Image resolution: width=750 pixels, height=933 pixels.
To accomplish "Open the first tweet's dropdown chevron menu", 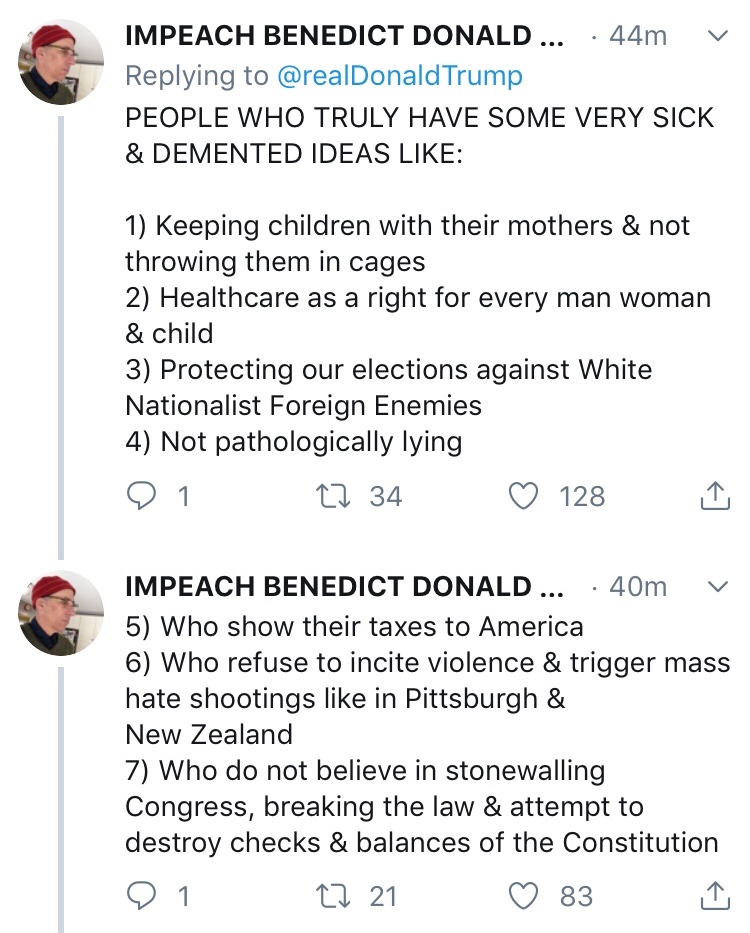I will (717, 36).
